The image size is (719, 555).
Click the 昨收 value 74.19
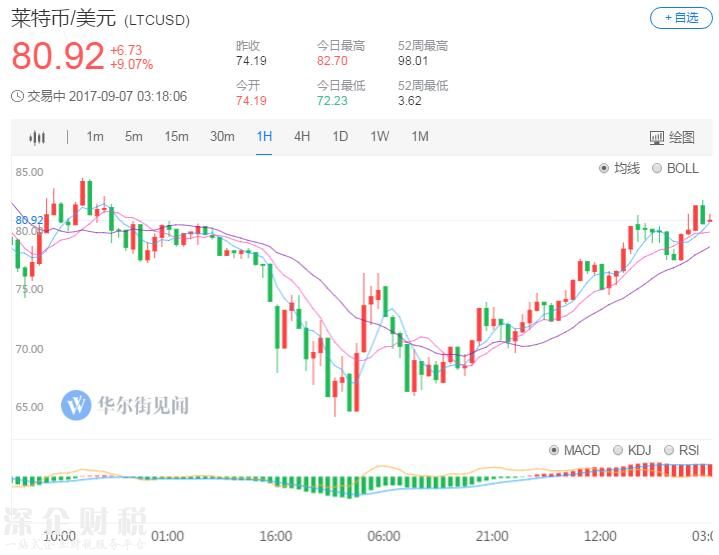[x=251, y=61]
